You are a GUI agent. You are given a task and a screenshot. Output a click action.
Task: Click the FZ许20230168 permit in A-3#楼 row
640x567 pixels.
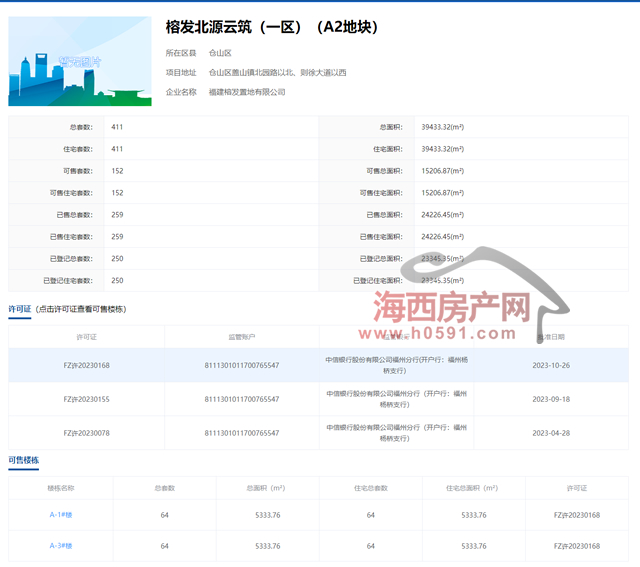click(x=577, y=546)
